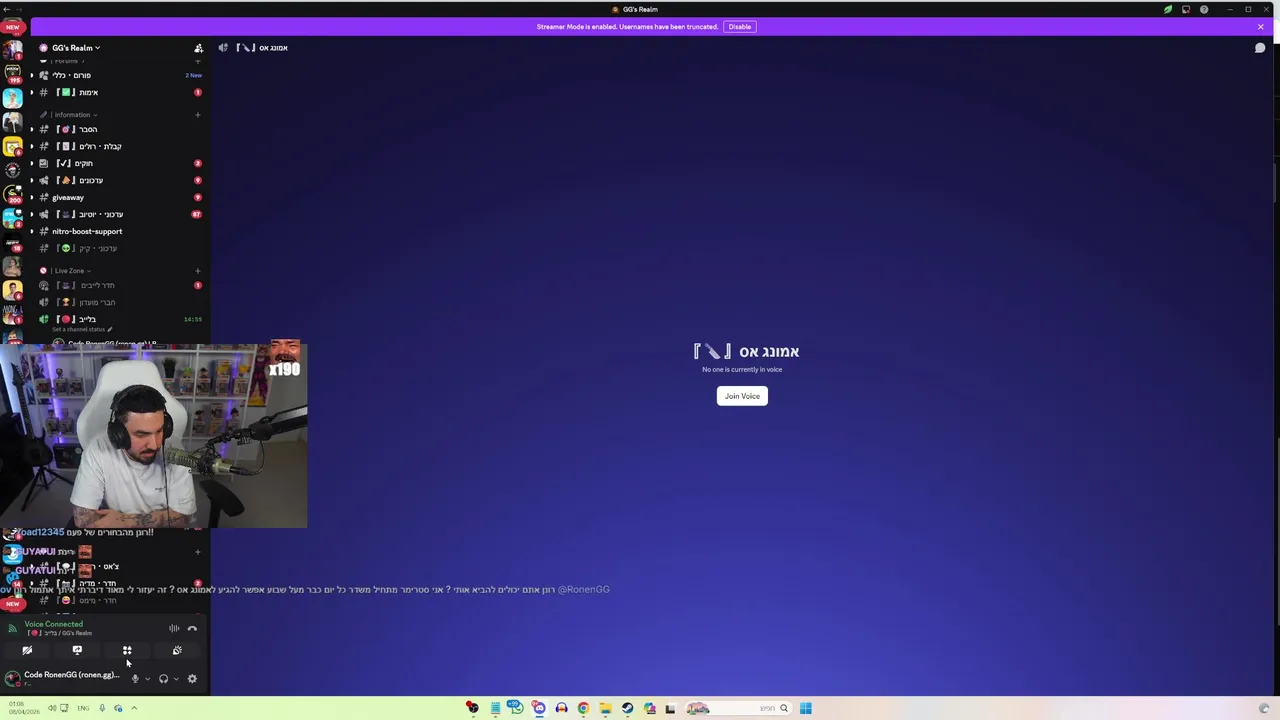This screenshot has height=720, width=1280.
Task: Open server icon with 195 badge
Action: click(x=12, y=72)
